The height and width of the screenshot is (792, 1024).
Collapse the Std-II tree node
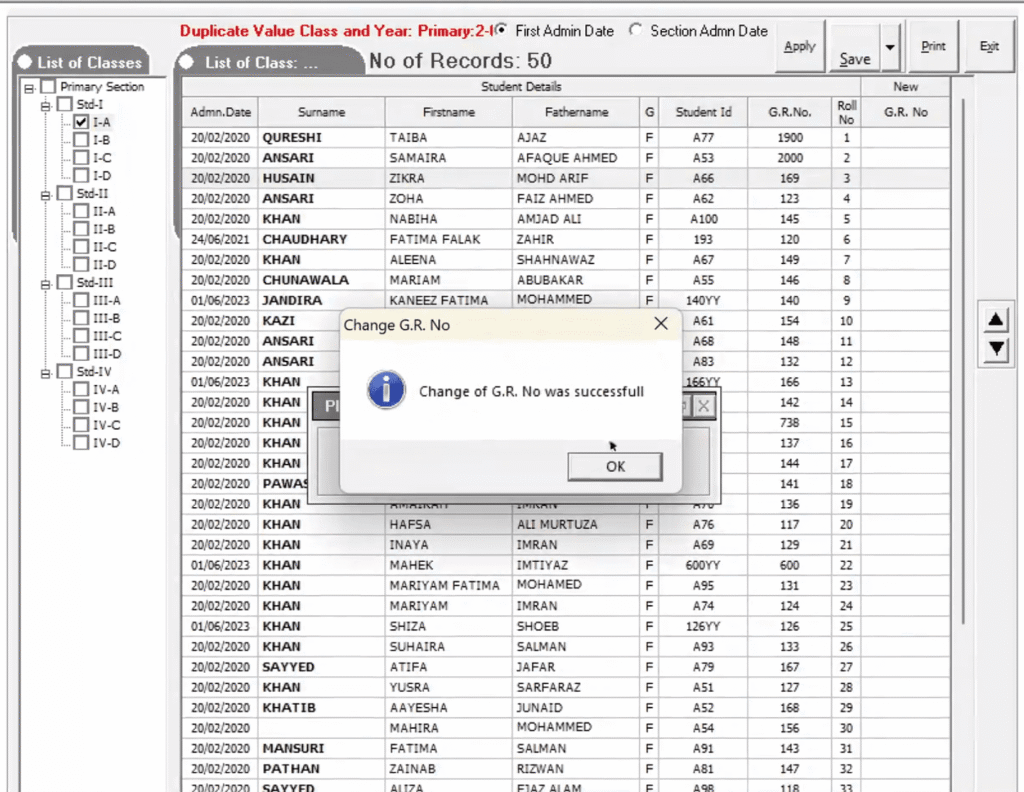coord(45,194)
